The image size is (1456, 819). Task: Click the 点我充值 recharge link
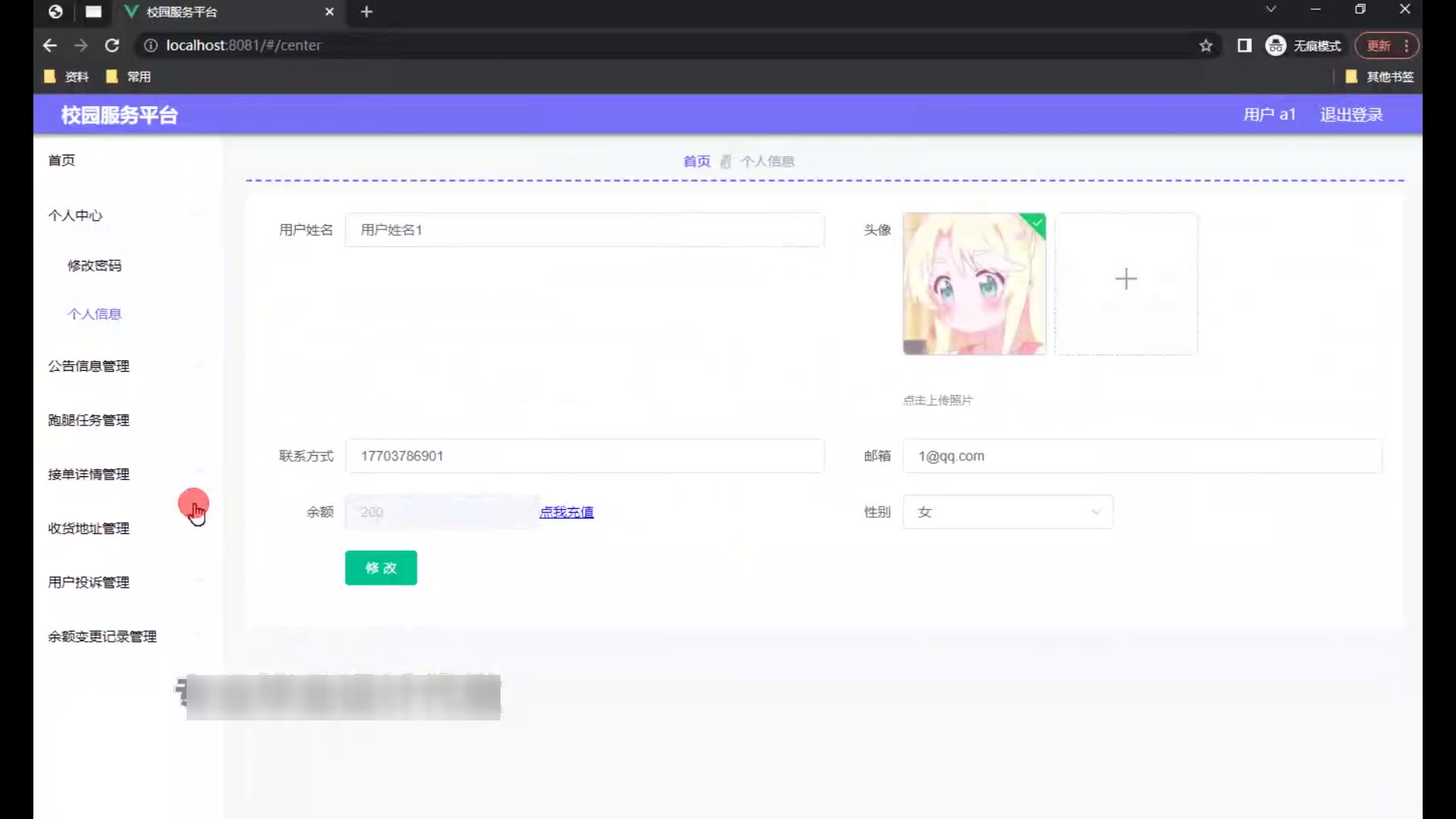coord(566,512)
